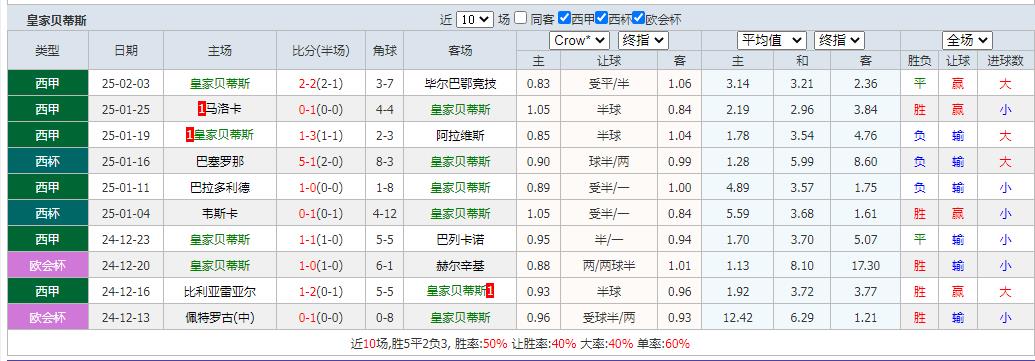Screen dimensions: 1035x361
Task: Click the red card badge beside 马洛卡
Action: click(x=201, y=110)
